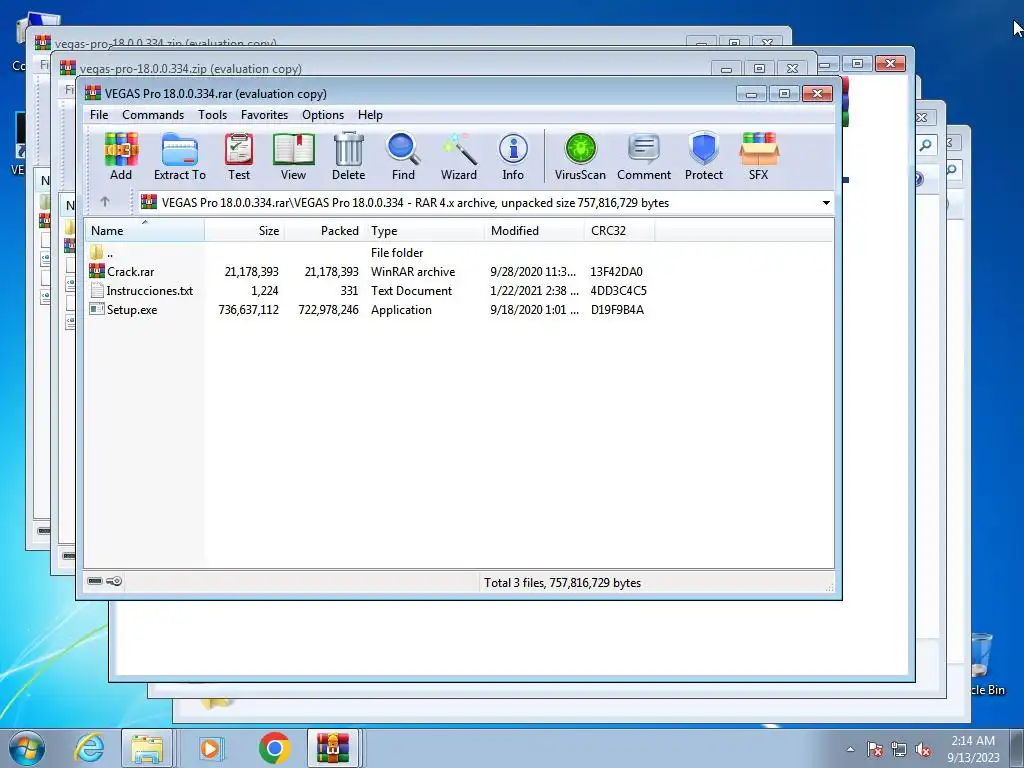The image size is (1024, 768).
Task: Create an SFX archive
Action: click(x=758, y=156)
